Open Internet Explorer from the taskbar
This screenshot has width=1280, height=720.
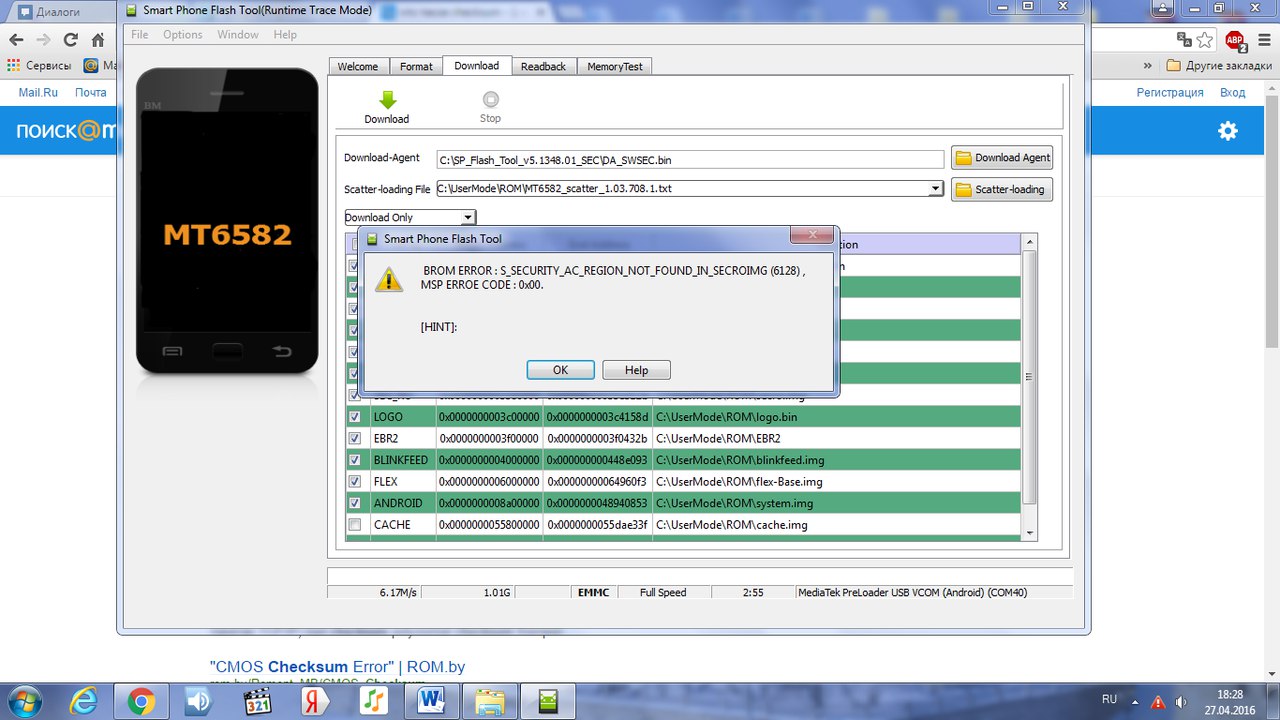pos(83,701)
